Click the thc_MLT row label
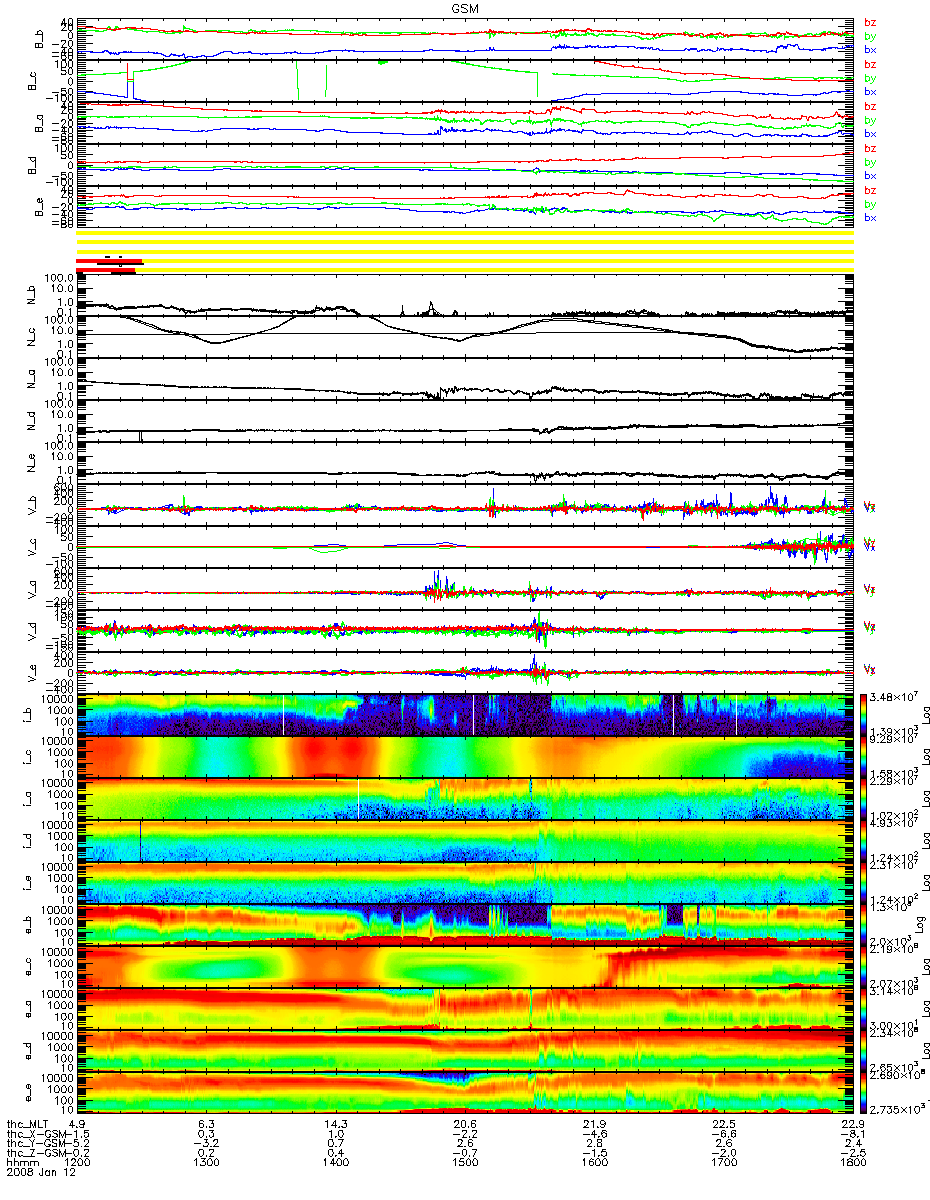930x1200 pixels. click(x=26, y=1123)
